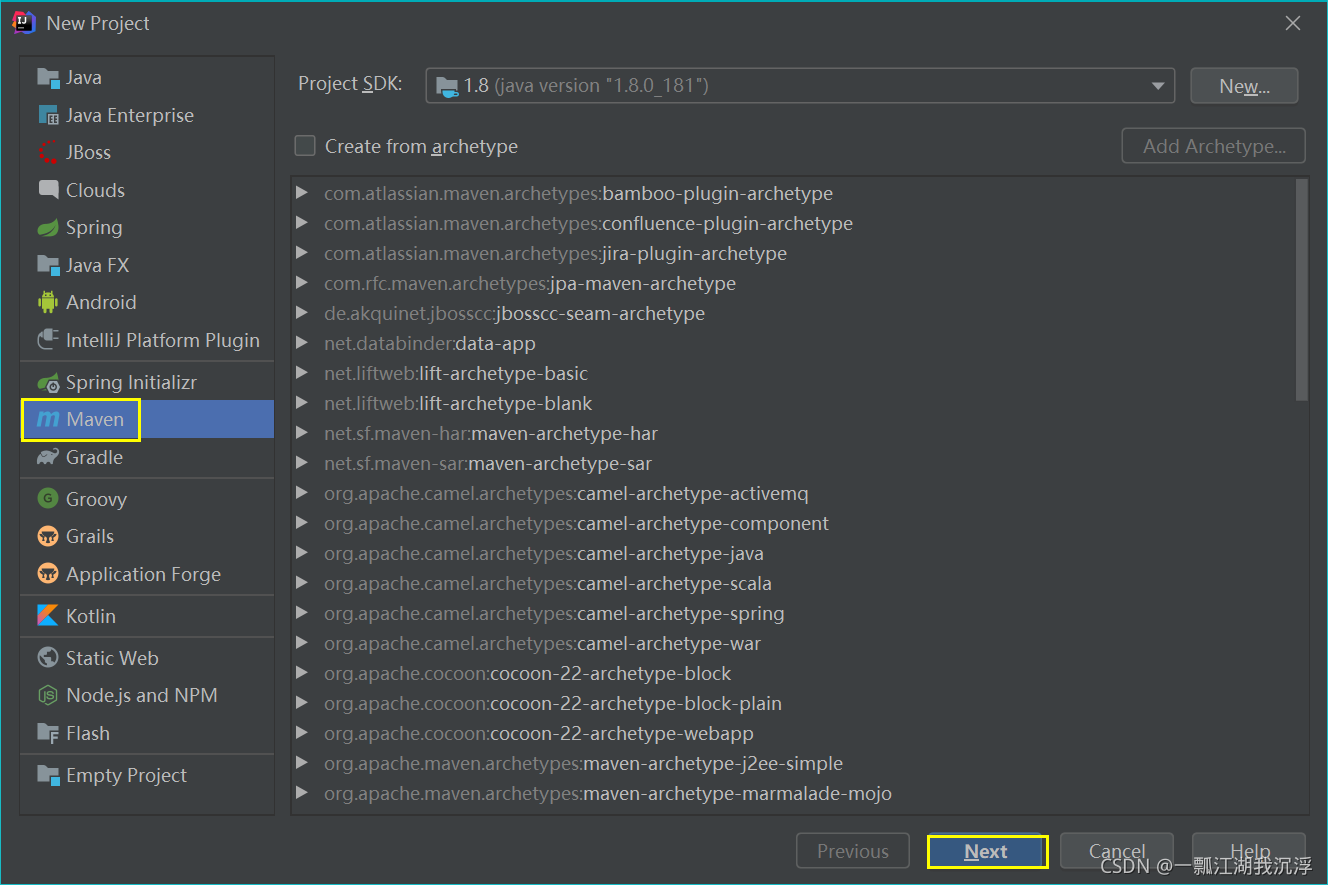Expand jpa-maven-archetype tree arrow
This screenshot has height=885, width=1328.
(302, 283)
